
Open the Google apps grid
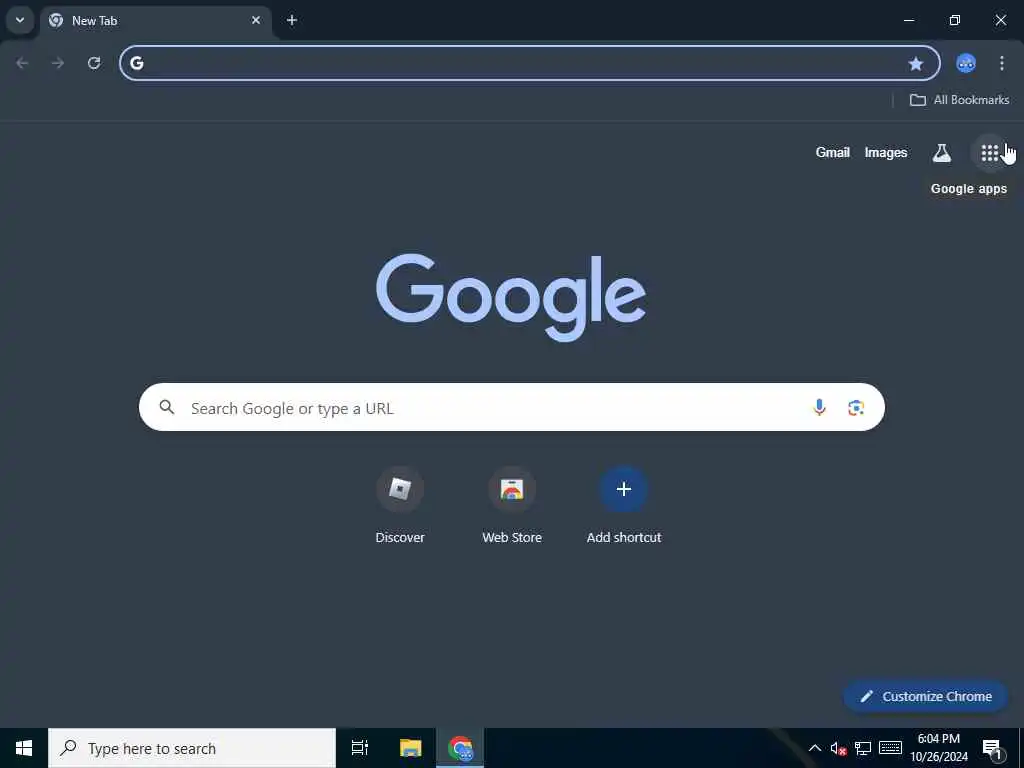989,153
